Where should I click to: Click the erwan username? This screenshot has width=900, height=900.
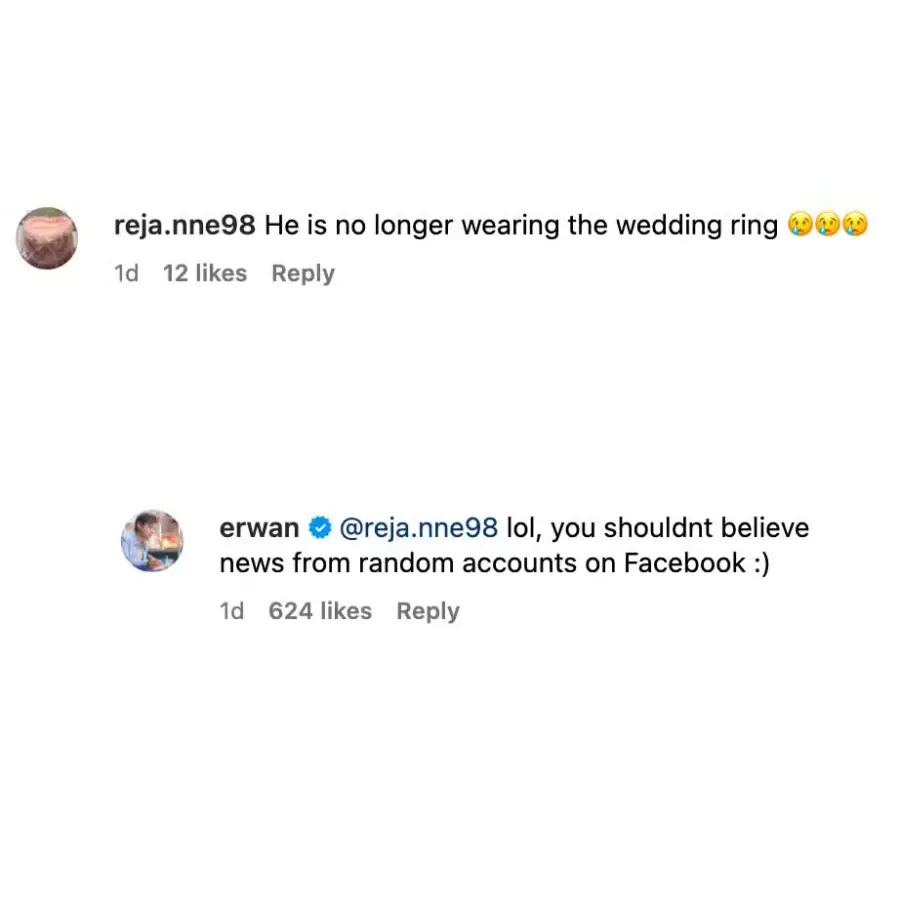point(259,527)
